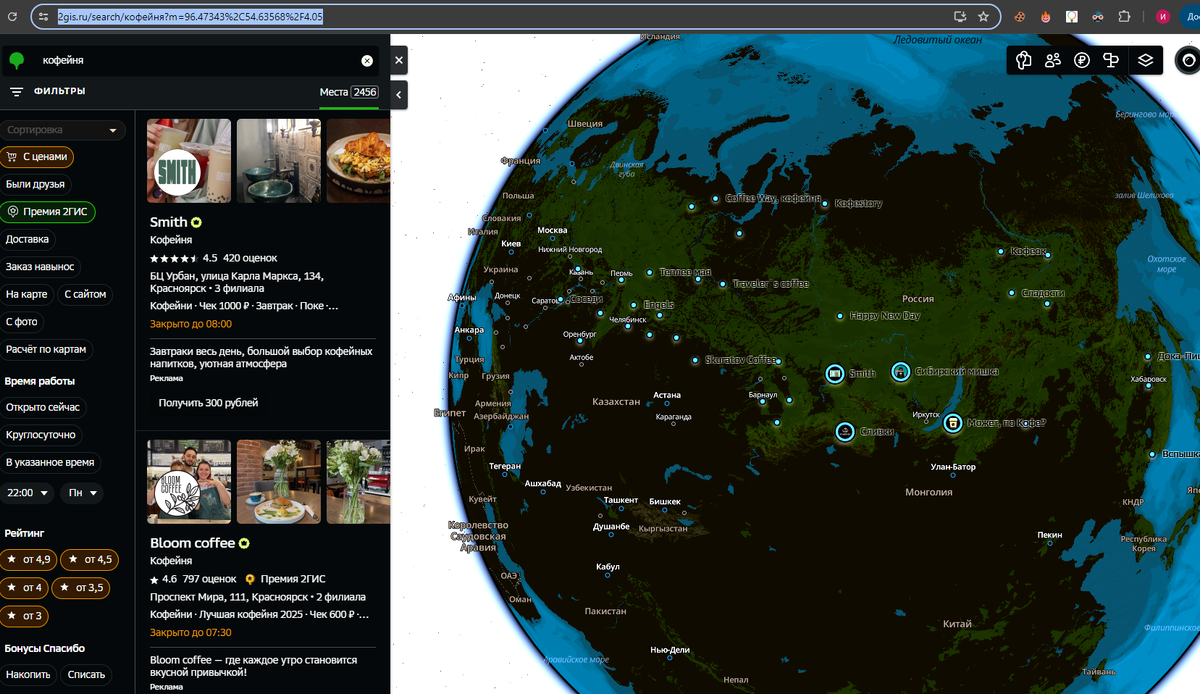The height and width of the screenshot is (694, 1200).
Task: Click the Списать bonus button
Action: [86, 674]
